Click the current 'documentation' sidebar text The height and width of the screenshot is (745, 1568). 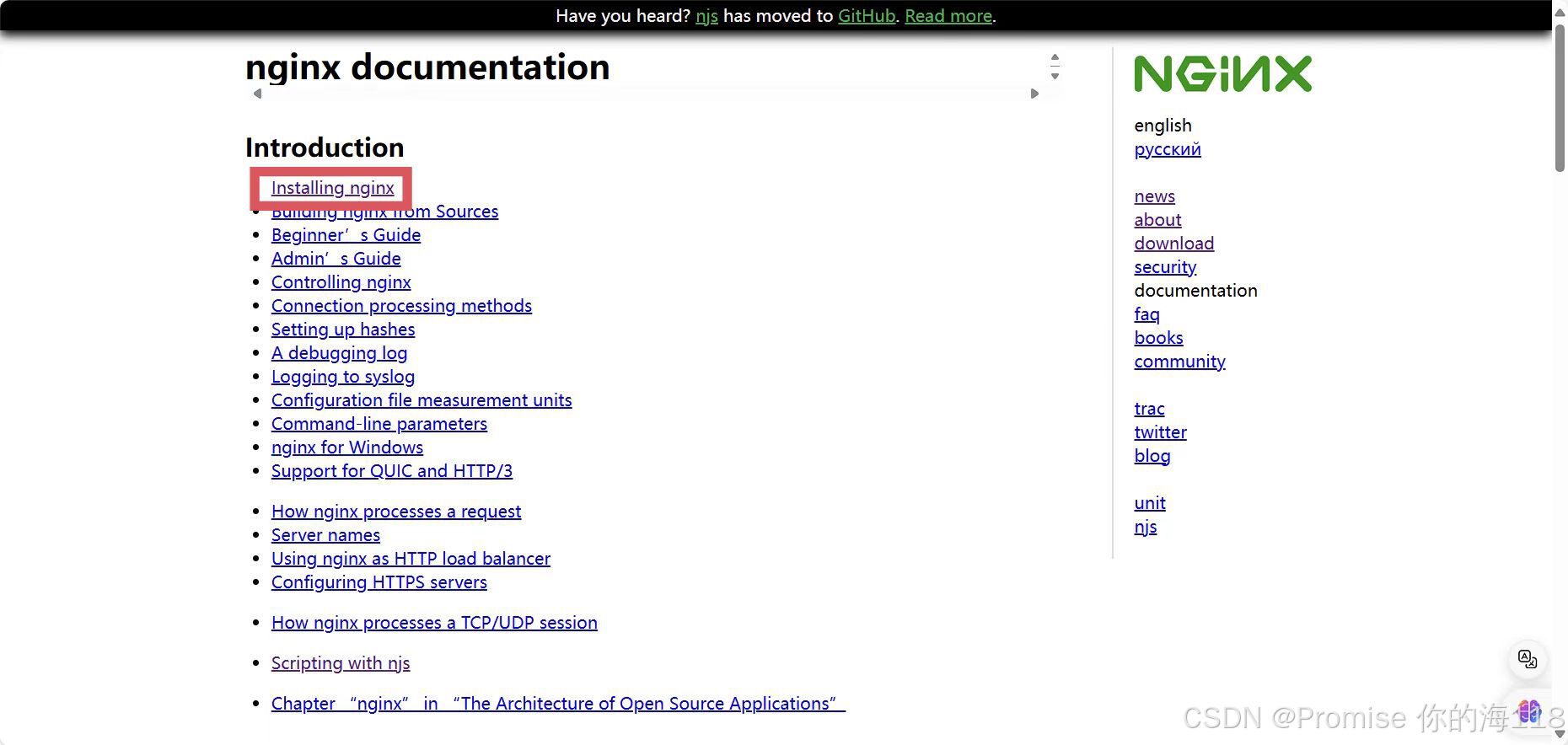(x=1195, y=291)
